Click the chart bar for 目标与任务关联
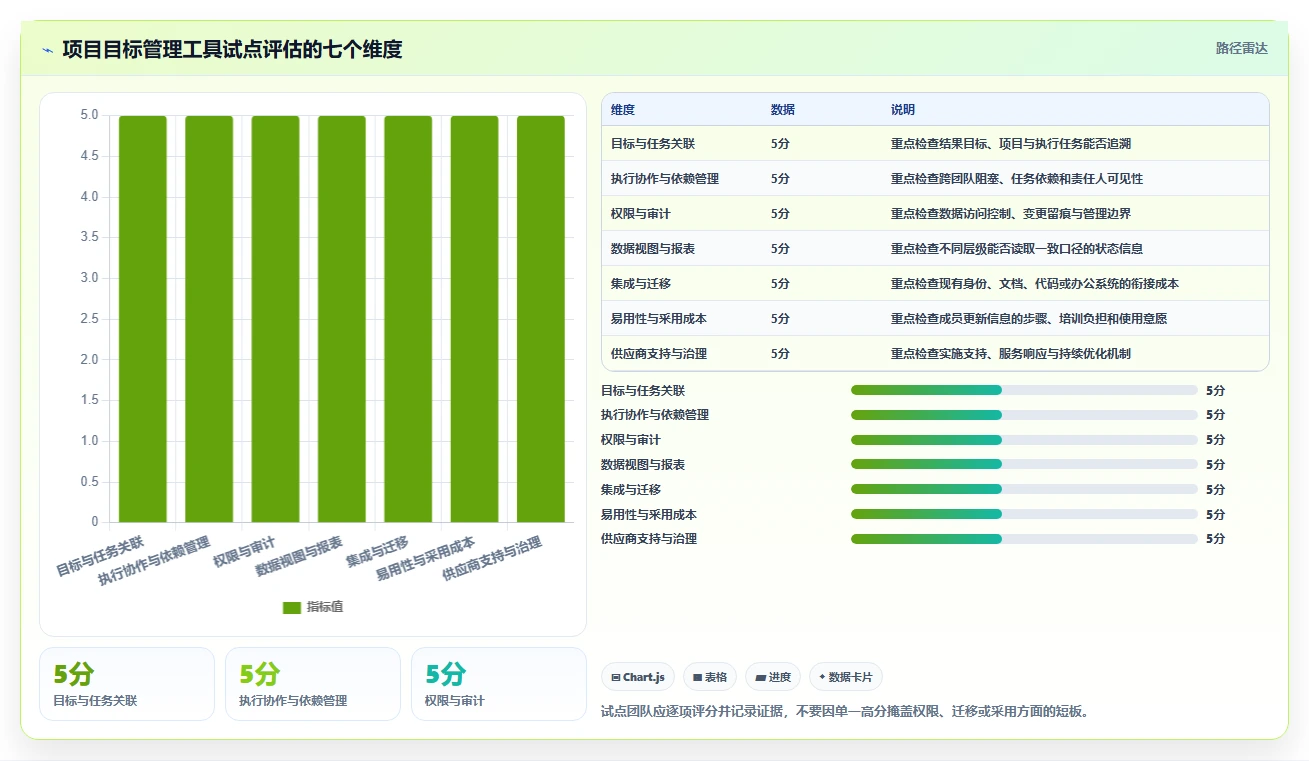Image resolution: width=1309 pixels, height=761 pixels. (x=143, y=319)
